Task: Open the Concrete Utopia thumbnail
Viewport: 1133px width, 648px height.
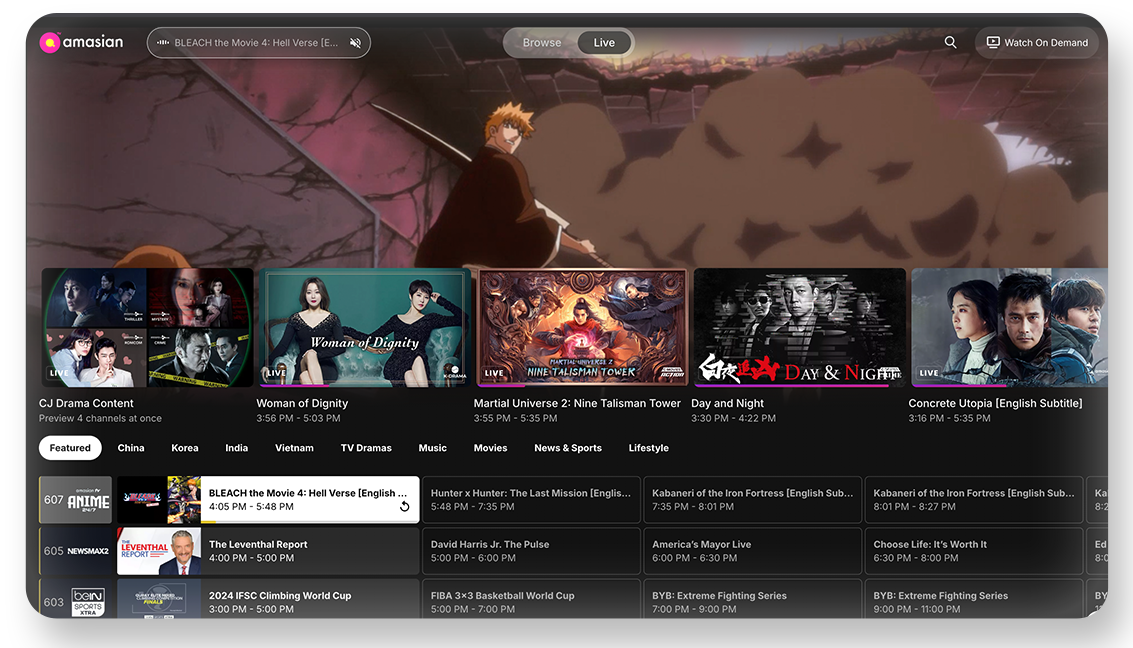Action: click(x=1009, y=327)
